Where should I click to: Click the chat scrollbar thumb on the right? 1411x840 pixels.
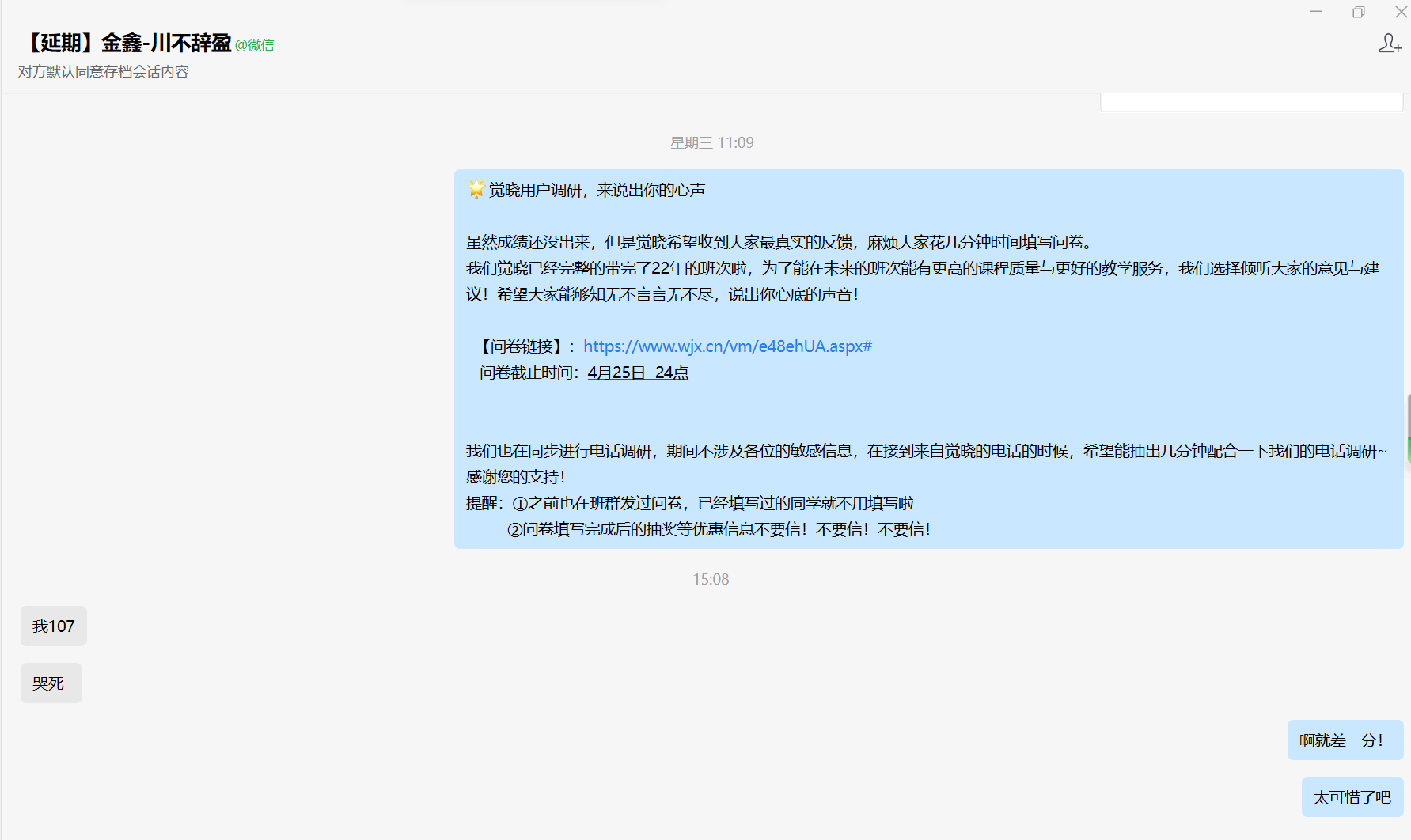pos(1409,428)
